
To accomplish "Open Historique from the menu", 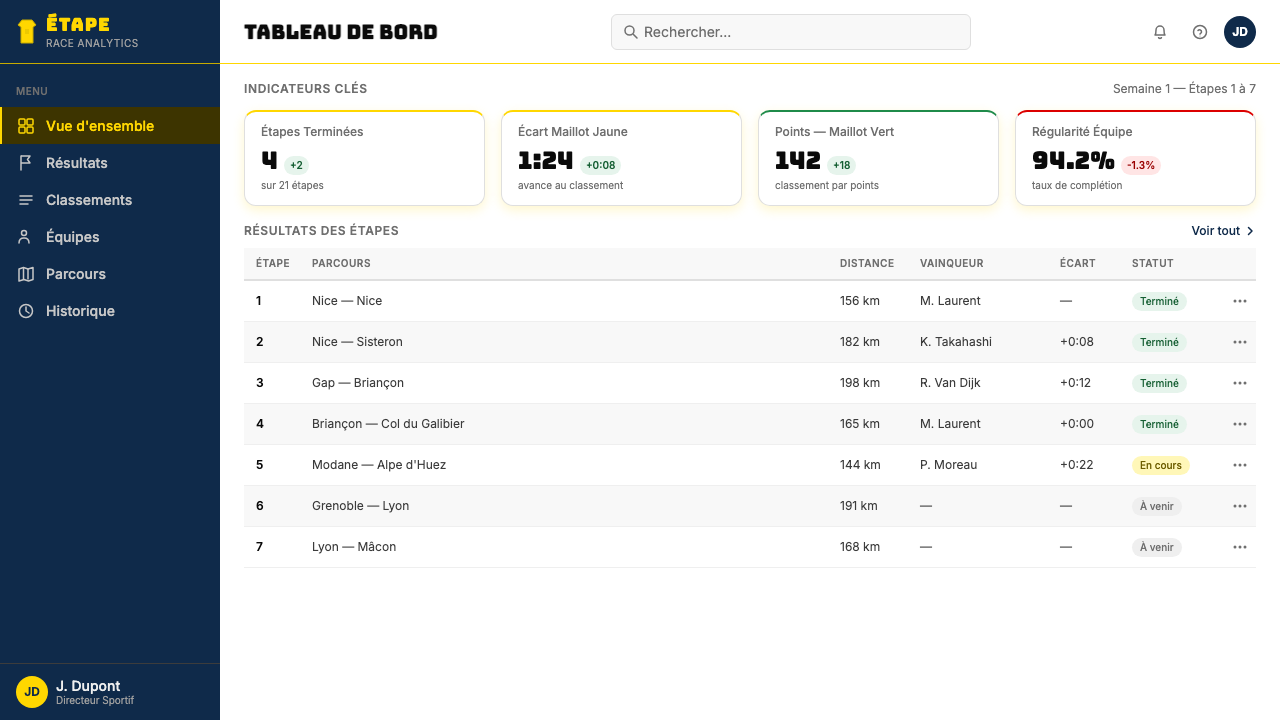I will pos(110,311).
